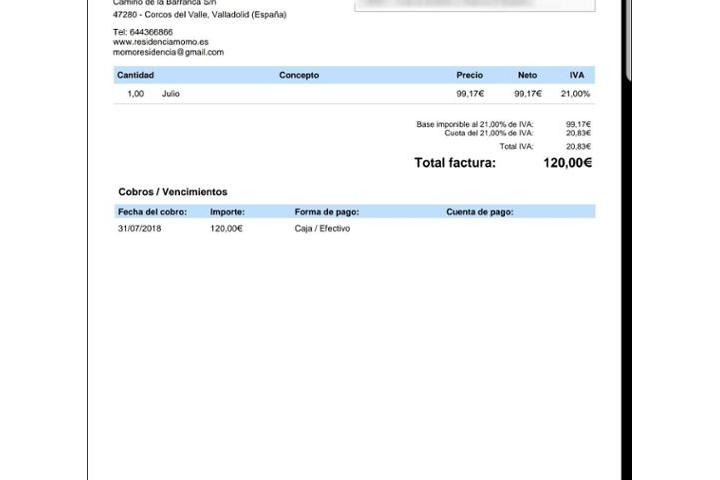Click the Neto column header
The height and width of the screenshot is (480, 720).
pyautogui.click(x=527, y=75)
